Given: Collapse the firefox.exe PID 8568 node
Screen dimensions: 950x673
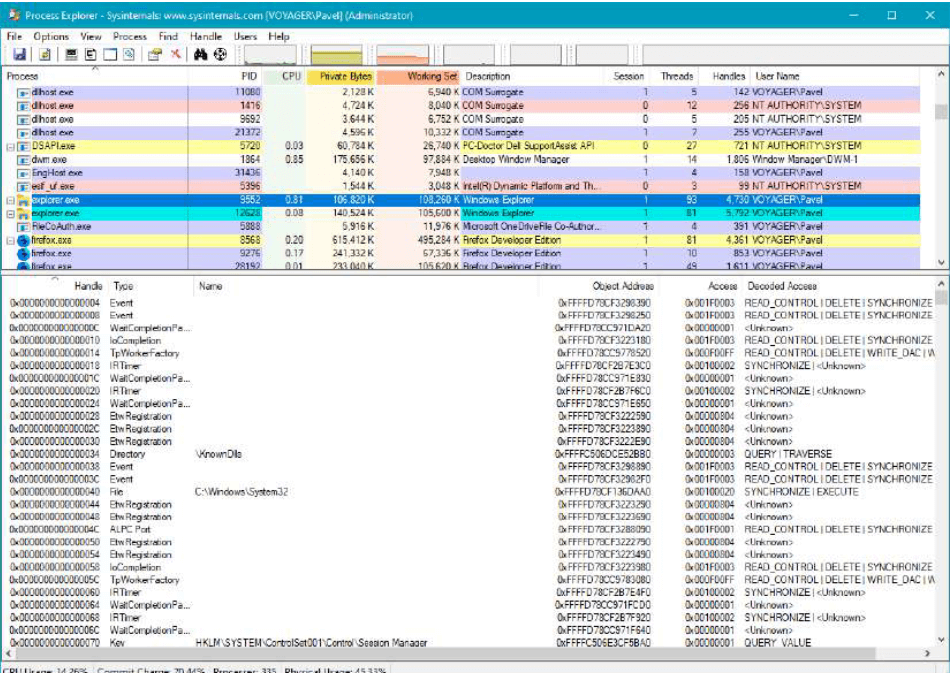Looking at the screenshot, I should click(x=10, y=240).
